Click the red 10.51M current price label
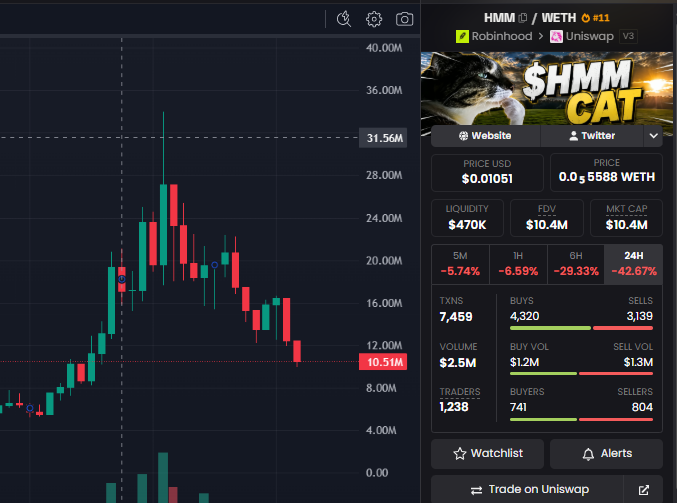This screenshot has width=677, height=503. (383, 362)
